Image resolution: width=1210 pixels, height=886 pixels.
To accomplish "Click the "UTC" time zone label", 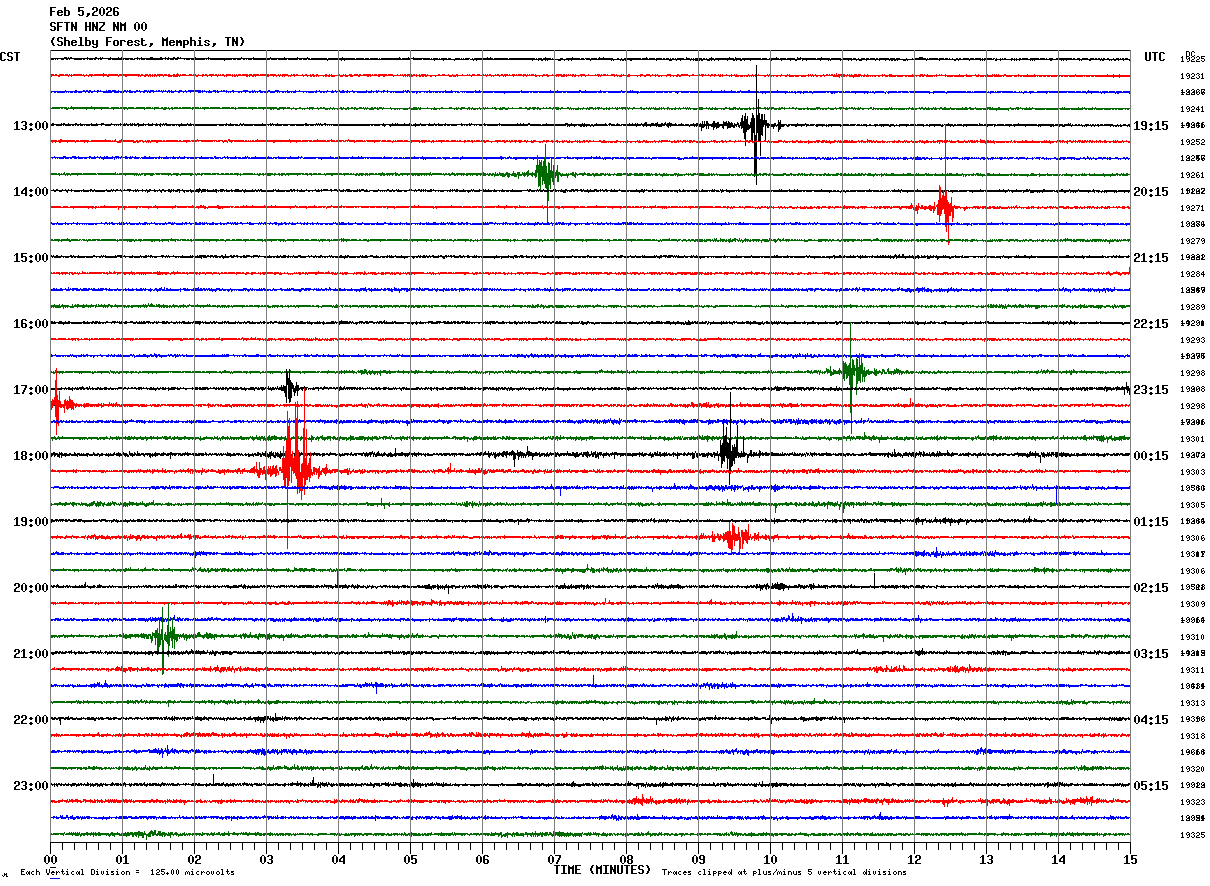I will 1155,57.
